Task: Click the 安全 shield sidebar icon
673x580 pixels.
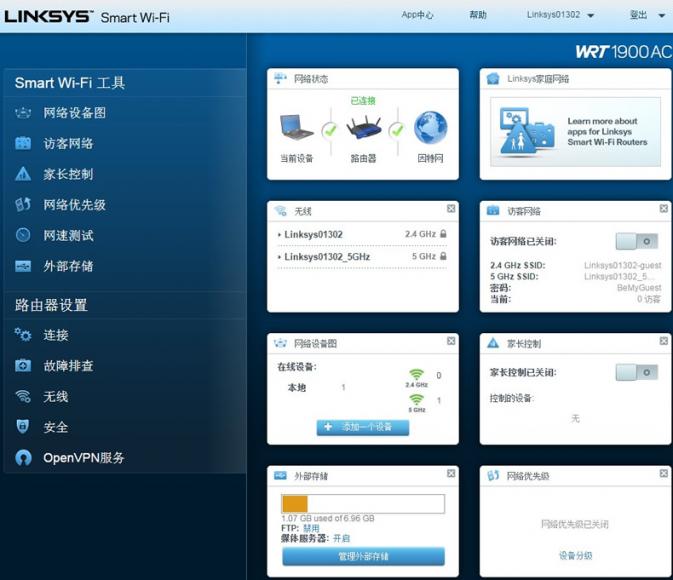Action: click(23, 427)
